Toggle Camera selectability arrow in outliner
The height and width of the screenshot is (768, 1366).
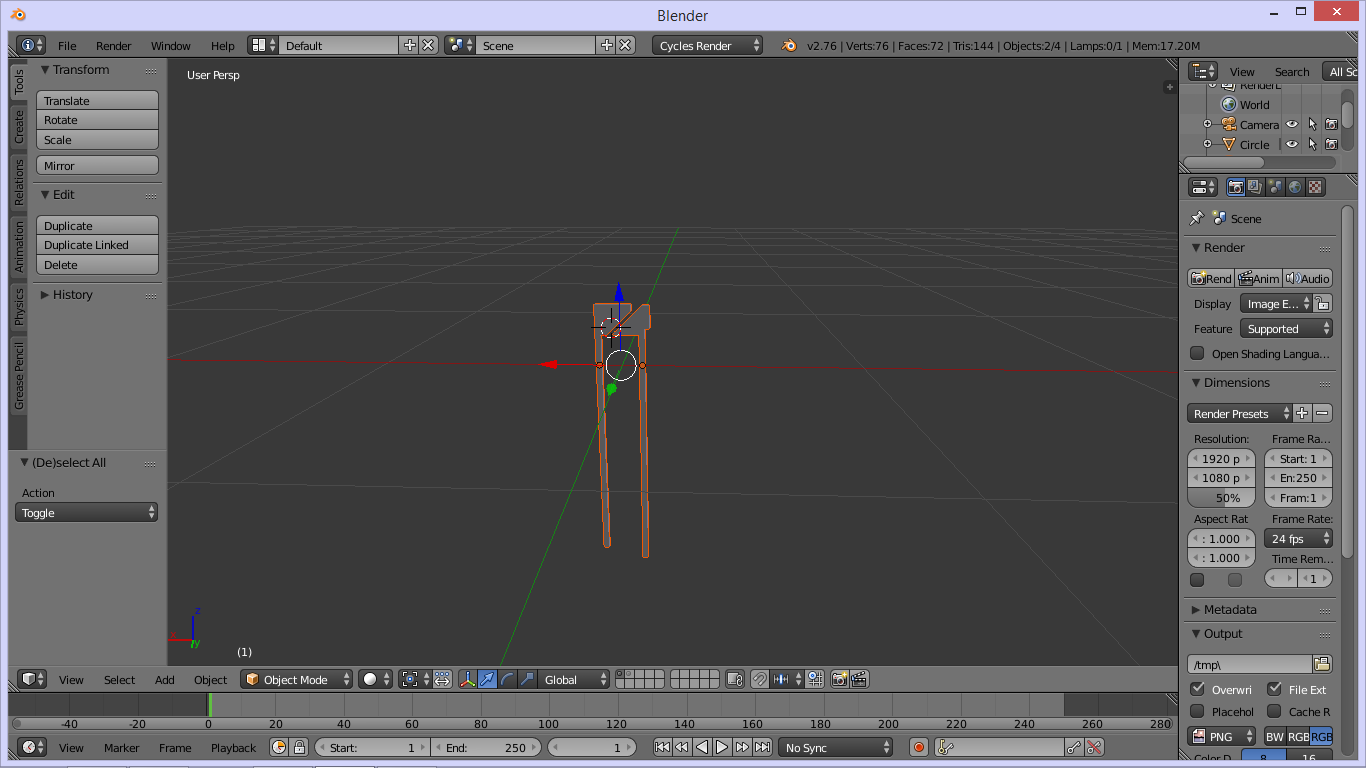pos(1312,125)
